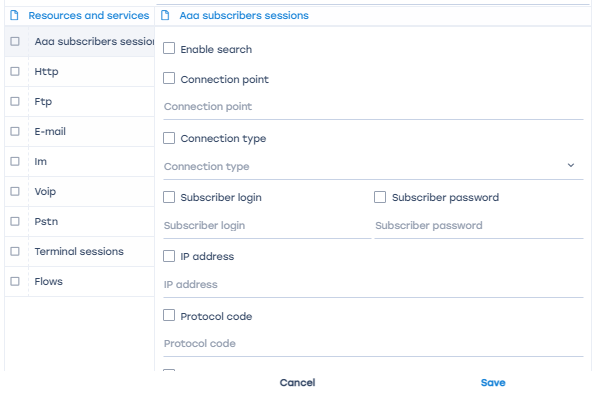Select Terminal sessions in the list

(x=79, y=251)
